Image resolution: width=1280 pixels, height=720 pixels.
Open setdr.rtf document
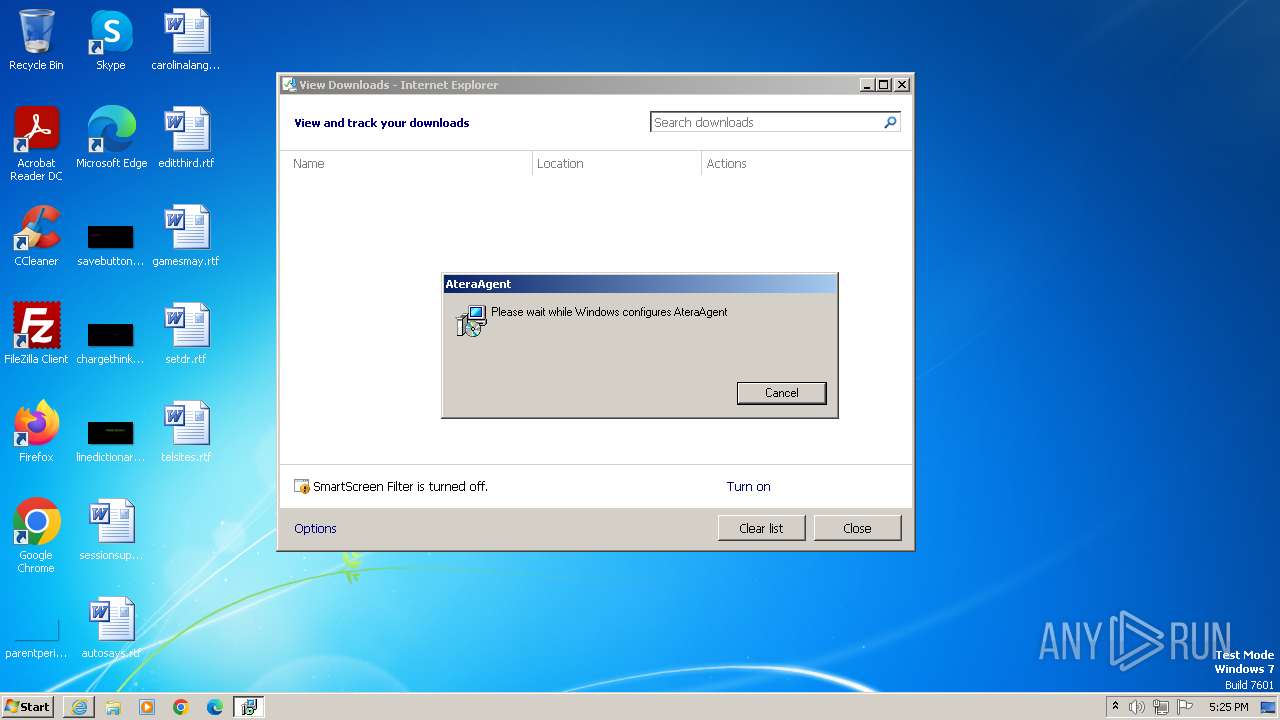click(186, 334)
